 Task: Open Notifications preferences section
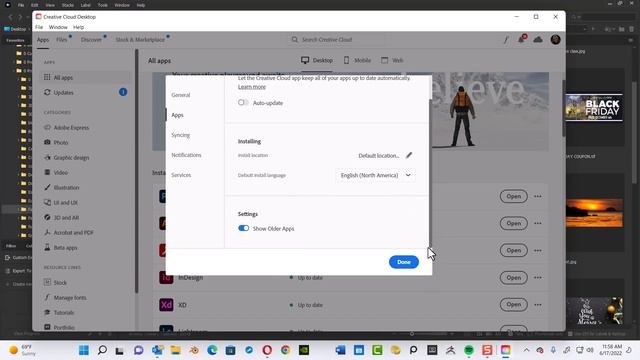point(186,155)
